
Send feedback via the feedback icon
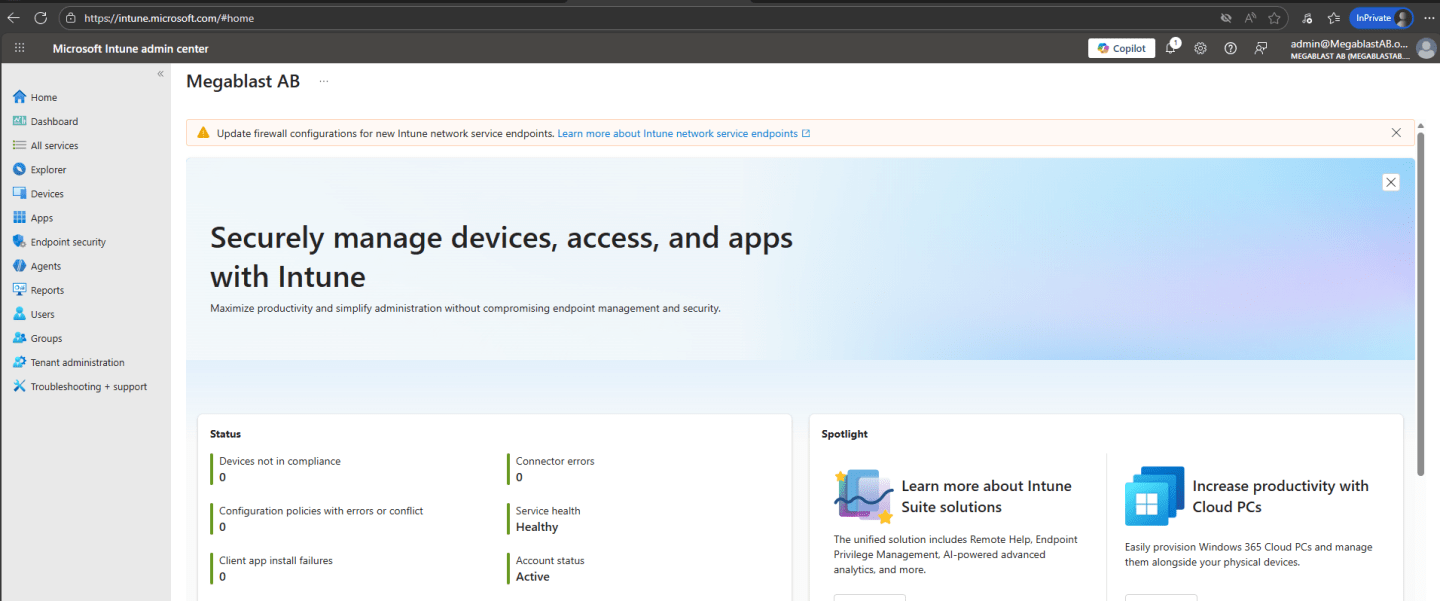[x=1260, y=47]
